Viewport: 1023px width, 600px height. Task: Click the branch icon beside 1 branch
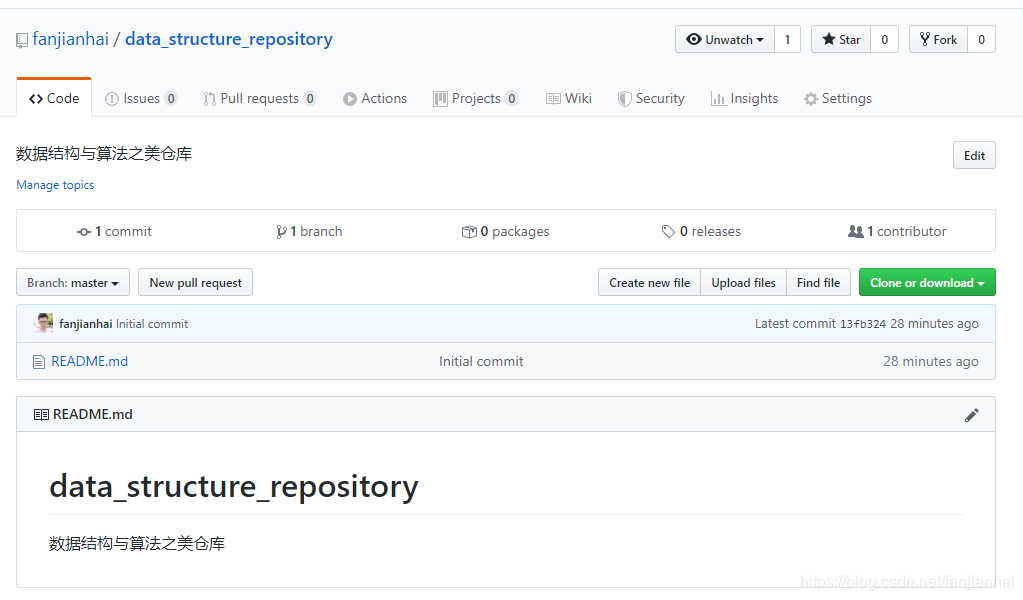pyautogui.click(x=281, y=232)
